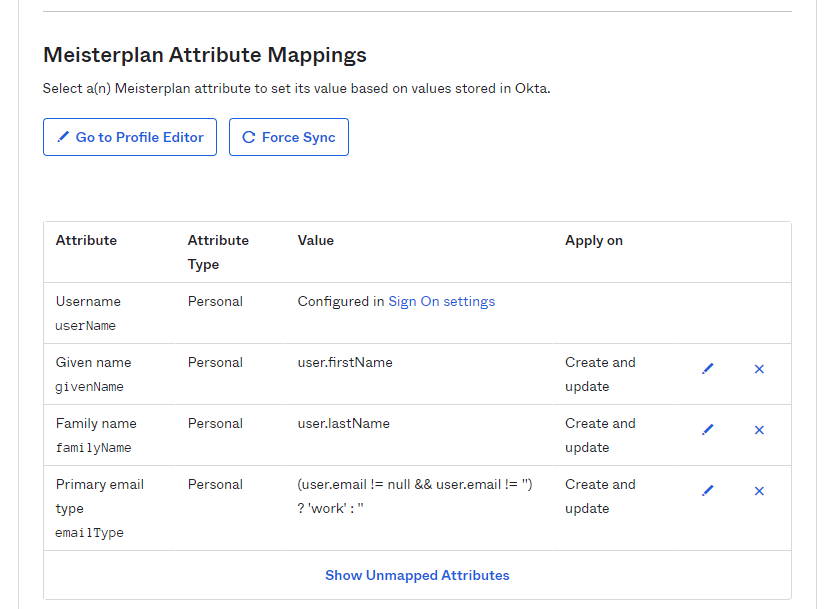Screen dimensions: 828x609
Task: Click Personal type in Primary email row
Action: click(x=215, y=484)
